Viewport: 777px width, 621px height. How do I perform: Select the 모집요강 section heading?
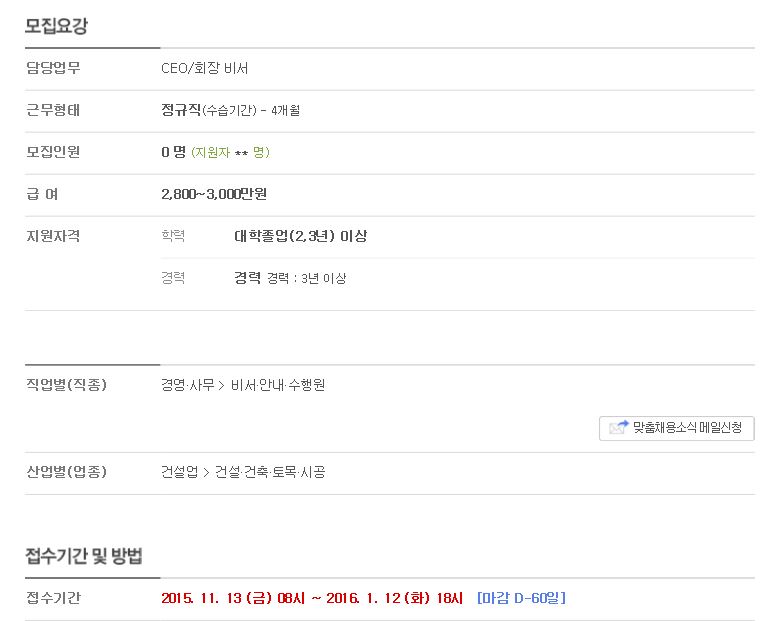click(x=56, y=26)
